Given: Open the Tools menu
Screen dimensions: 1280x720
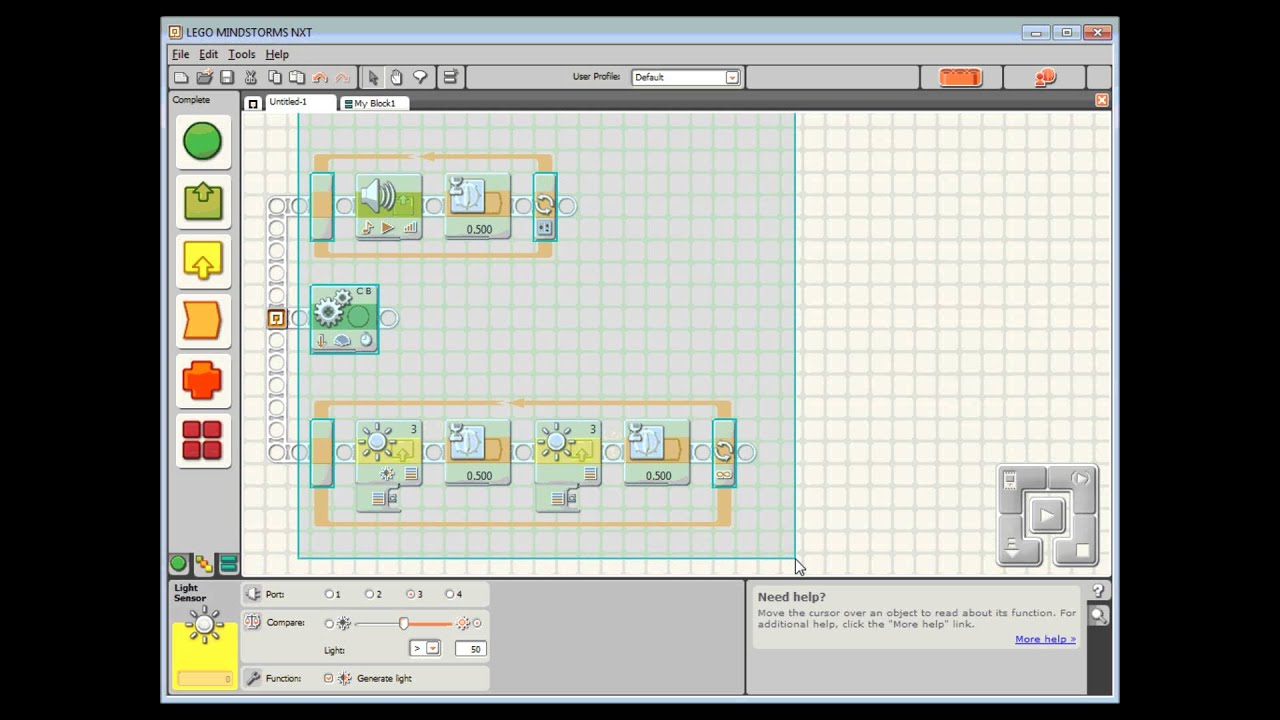Looking at the screenshot, I should pyautogui.click(x=241, y=54).
